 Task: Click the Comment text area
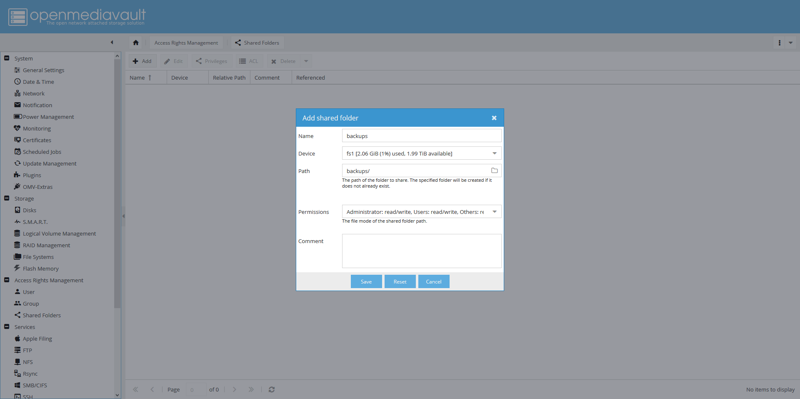[421, 251]
